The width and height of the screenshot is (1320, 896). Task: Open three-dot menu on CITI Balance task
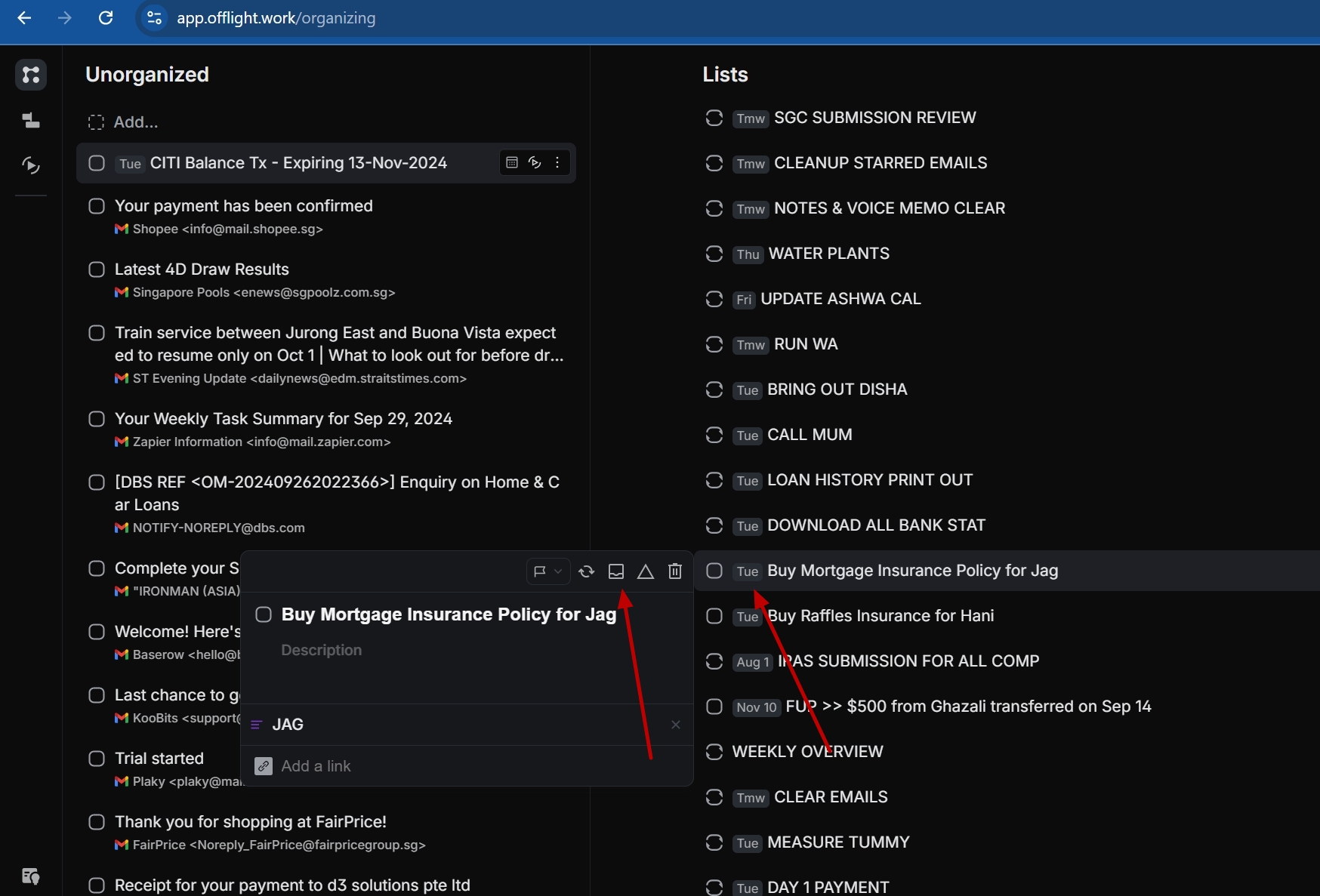pos(557,163)
